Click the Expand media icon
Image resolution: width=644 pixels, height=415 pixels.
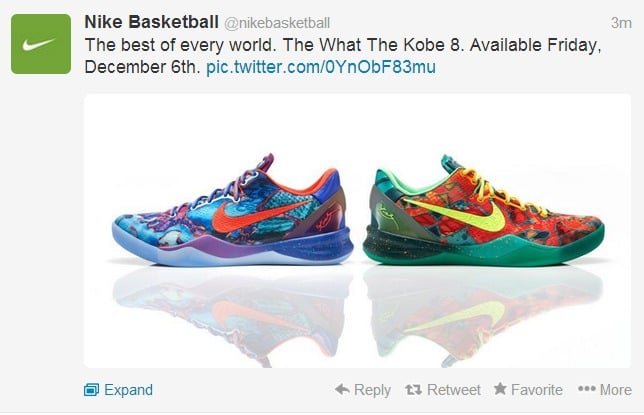coord(91,389)
